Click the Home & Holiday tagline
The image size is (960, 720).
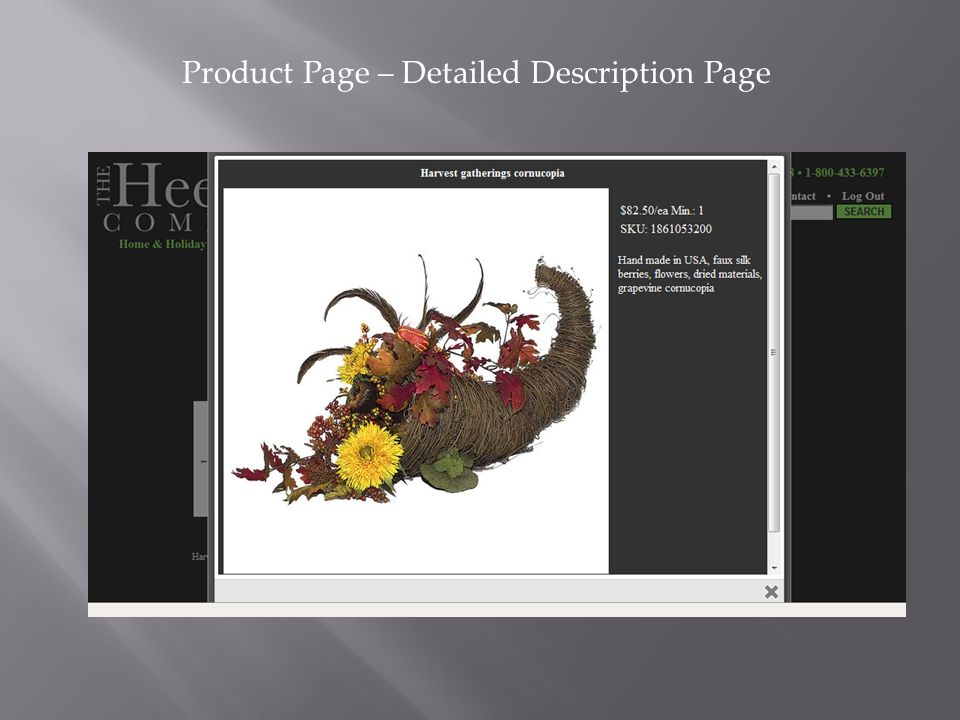pos(163,244)
